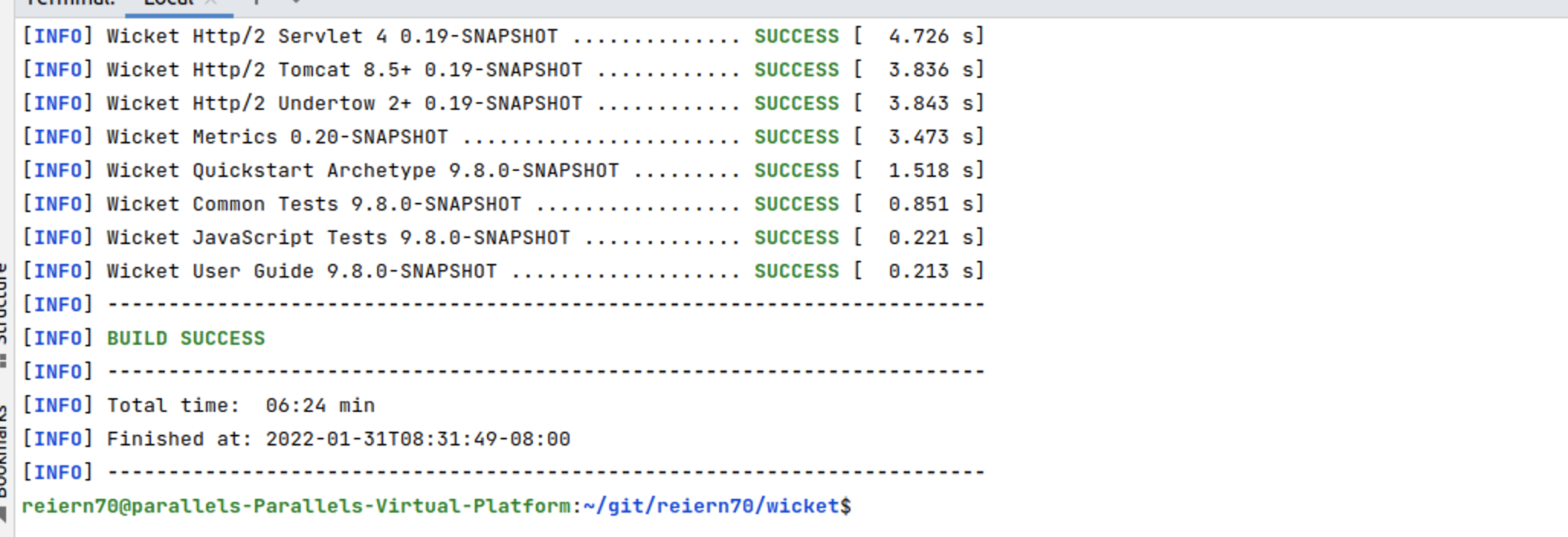Click SUCCESS on the User Guide row
The image size is (1568, 537).
(x=796, y=271)
